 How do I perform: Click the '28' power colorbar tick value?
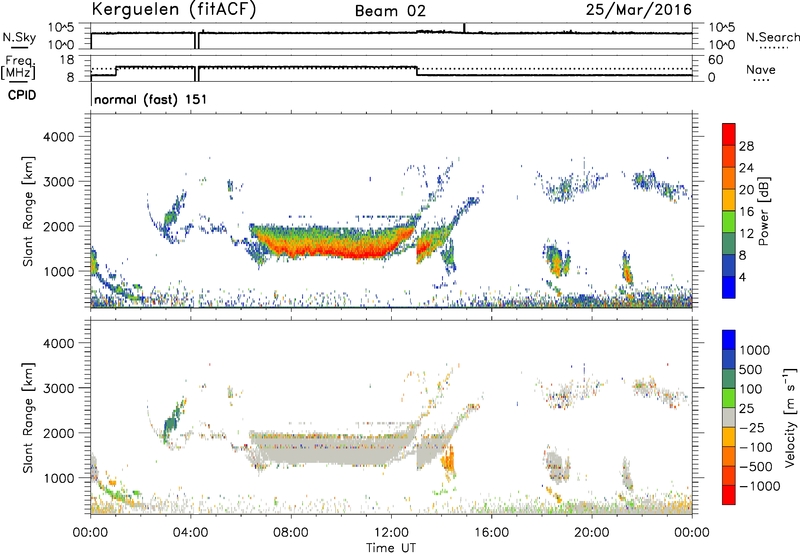tap(746, 146)
